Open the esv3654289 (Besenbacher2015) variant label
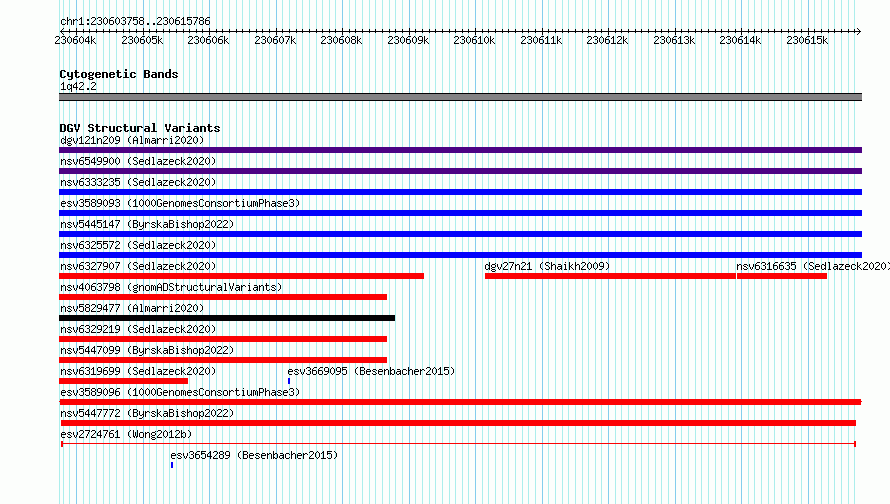This screenshot has width=890, height=504. click(254, 455)
